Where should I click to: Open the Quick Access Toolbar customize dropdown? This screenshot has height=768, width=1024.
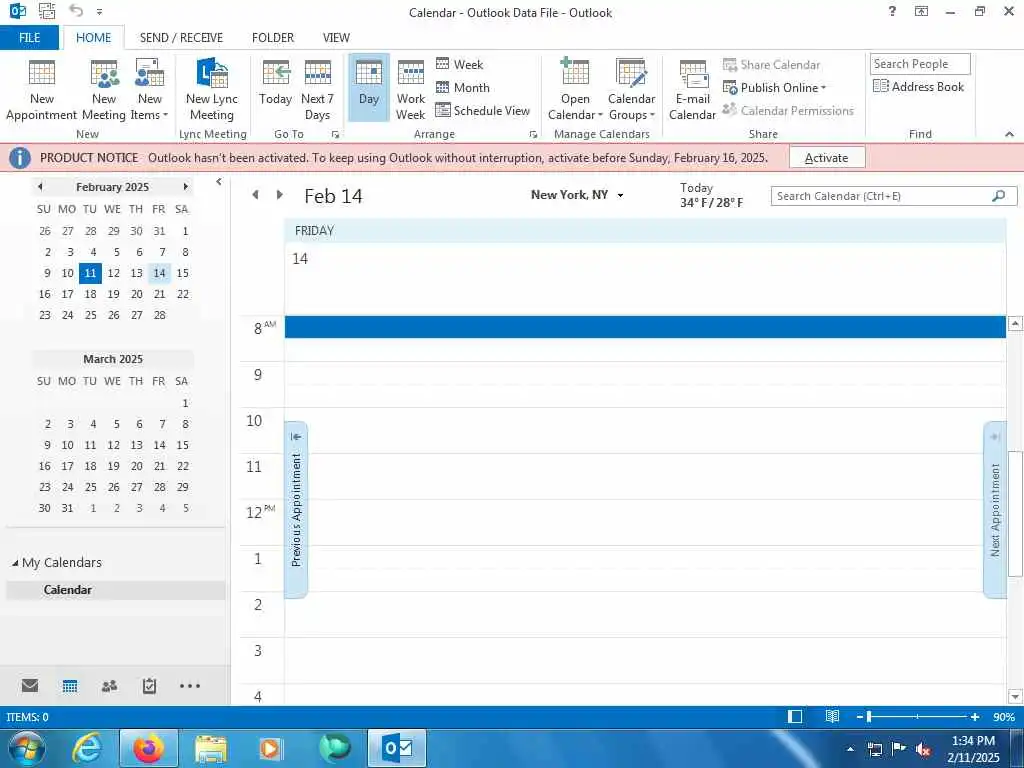click(x=99, y=12)
